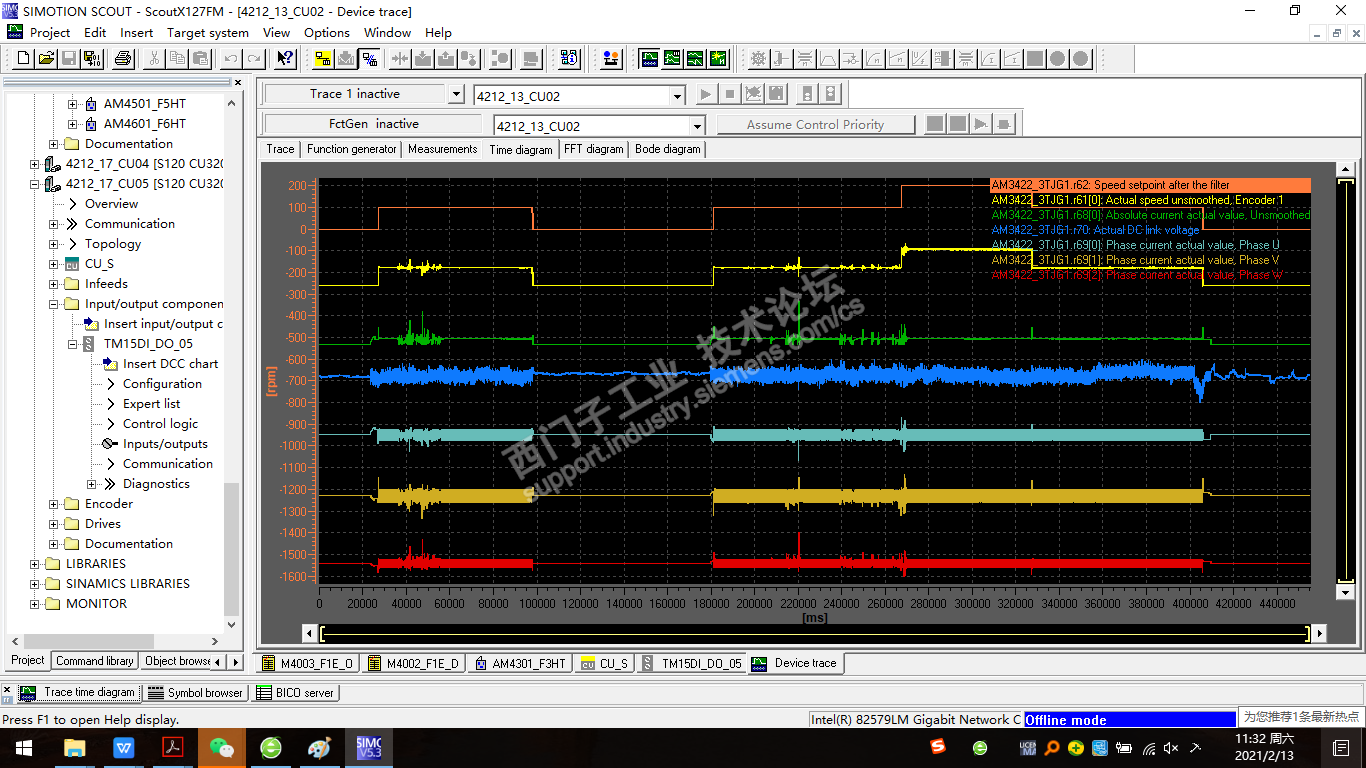Select the Phase current Phase W legend entry
The width and height of the screenshot is (1366, 768).
click(1137, 275)
